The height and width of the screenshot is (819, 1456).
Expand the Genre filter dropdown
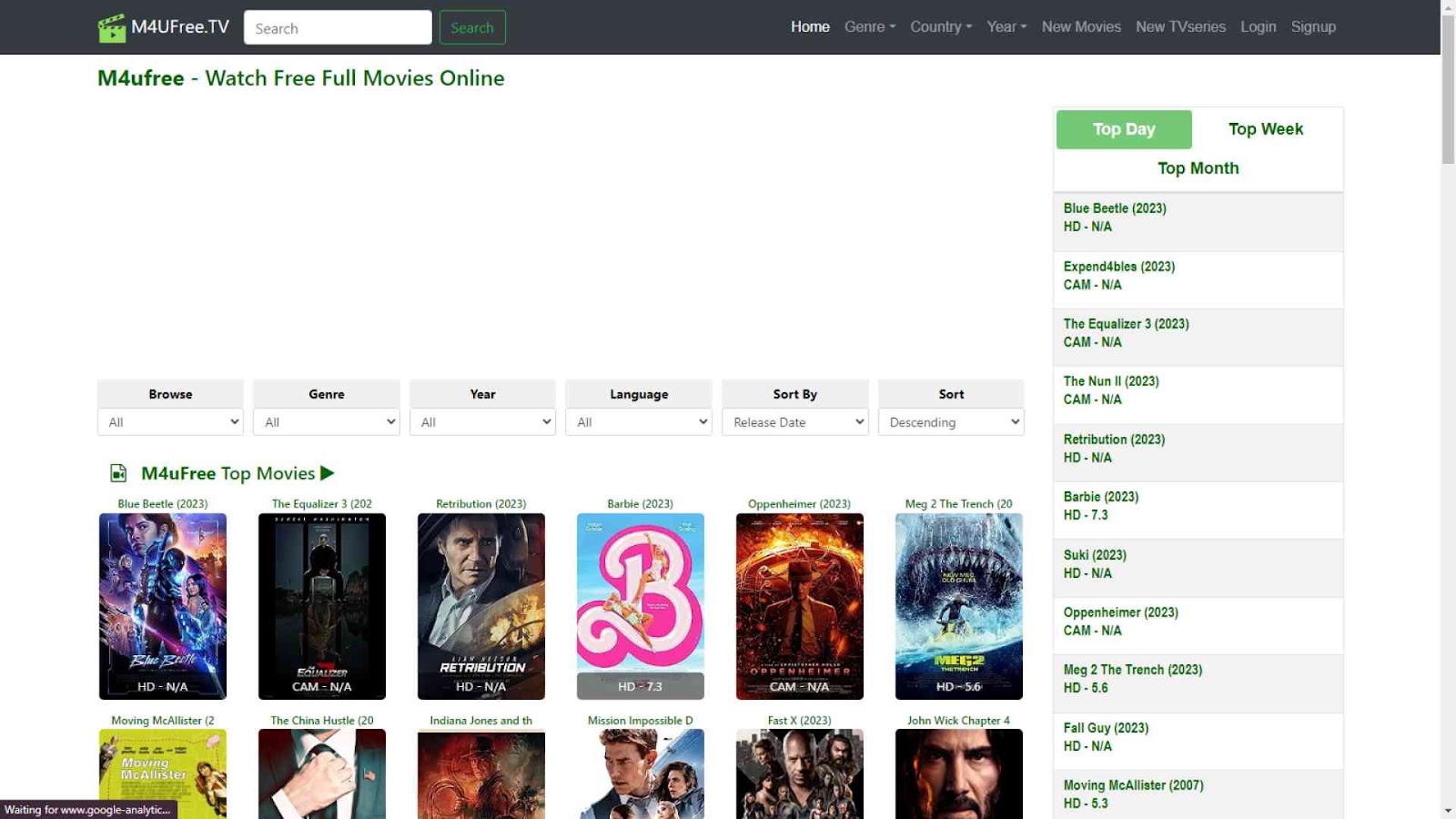coord(327,422)
